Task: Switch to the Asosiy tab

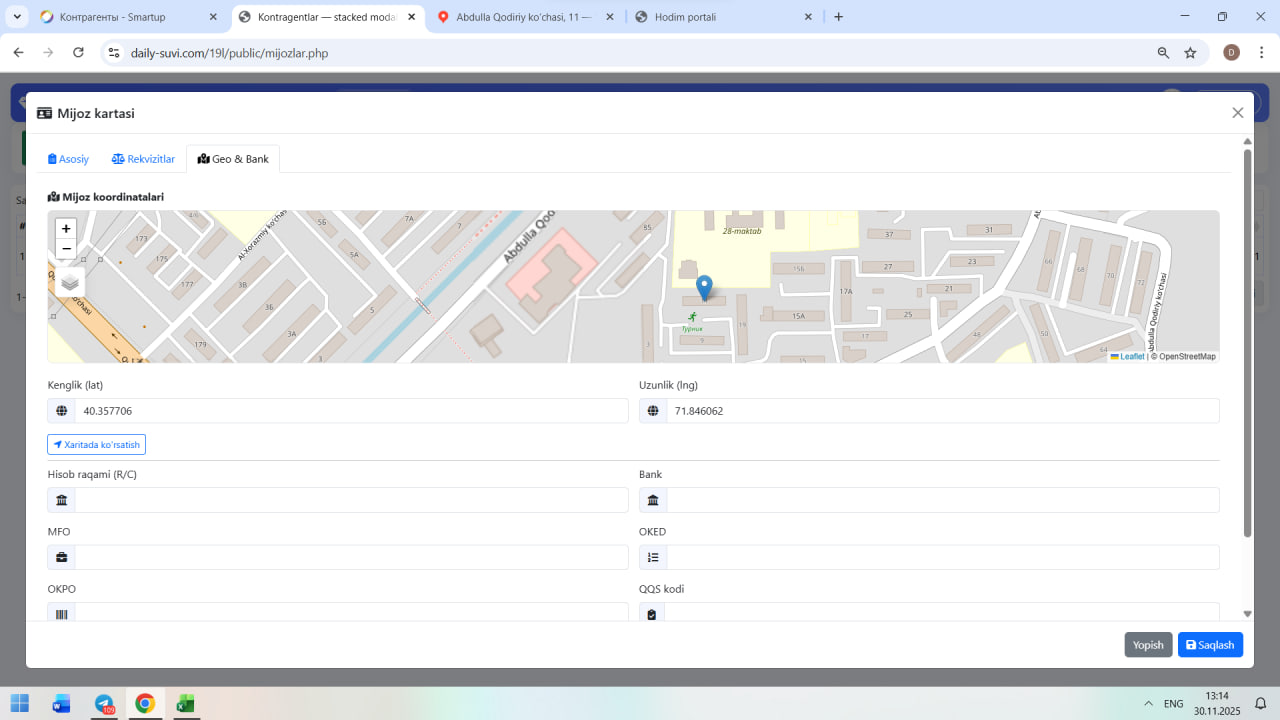Action: click(69, 159)
